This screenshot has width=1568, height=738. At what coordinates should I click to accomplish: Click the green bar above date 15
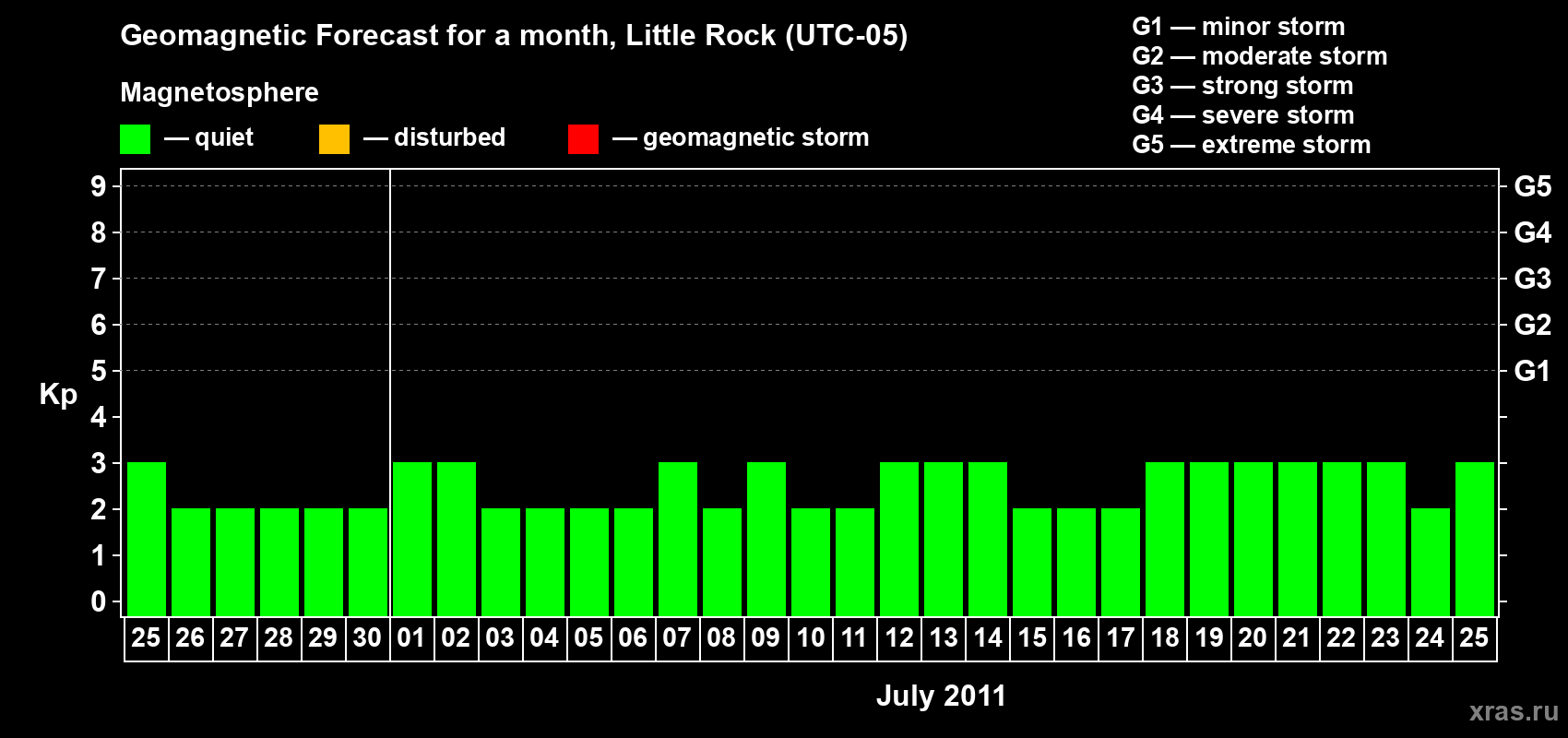pos(1032,562)
